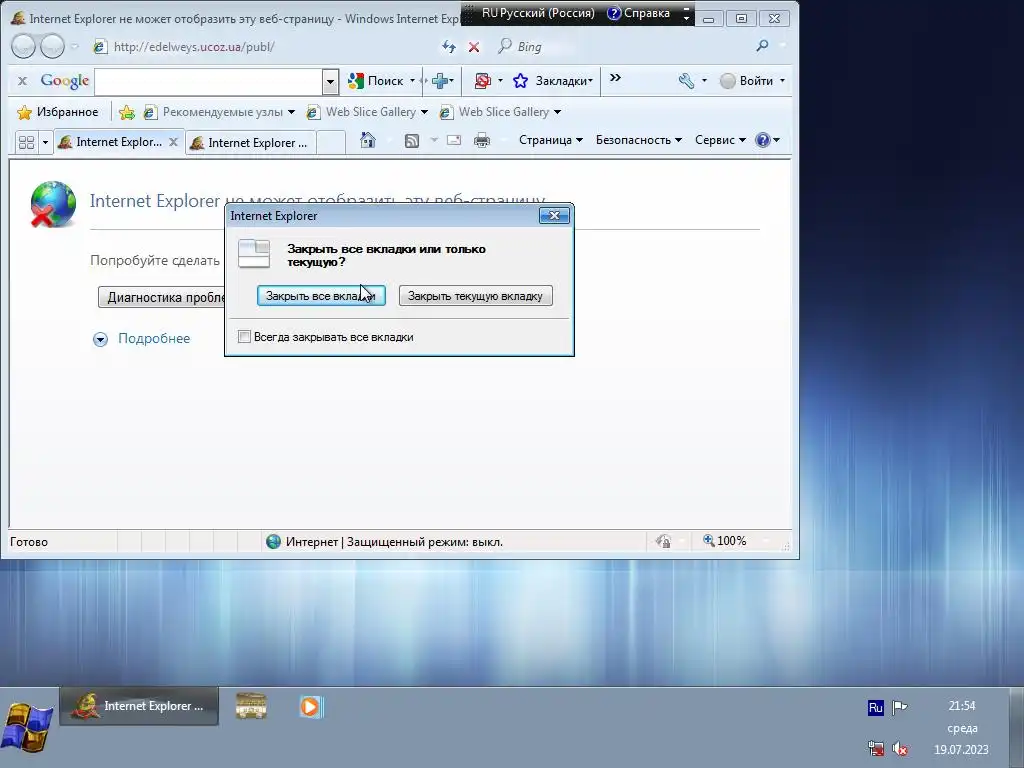This screenshot has height=768, width=1024.
Task: Close the Internet Explorer dialog box
Action: click(554, 216)
